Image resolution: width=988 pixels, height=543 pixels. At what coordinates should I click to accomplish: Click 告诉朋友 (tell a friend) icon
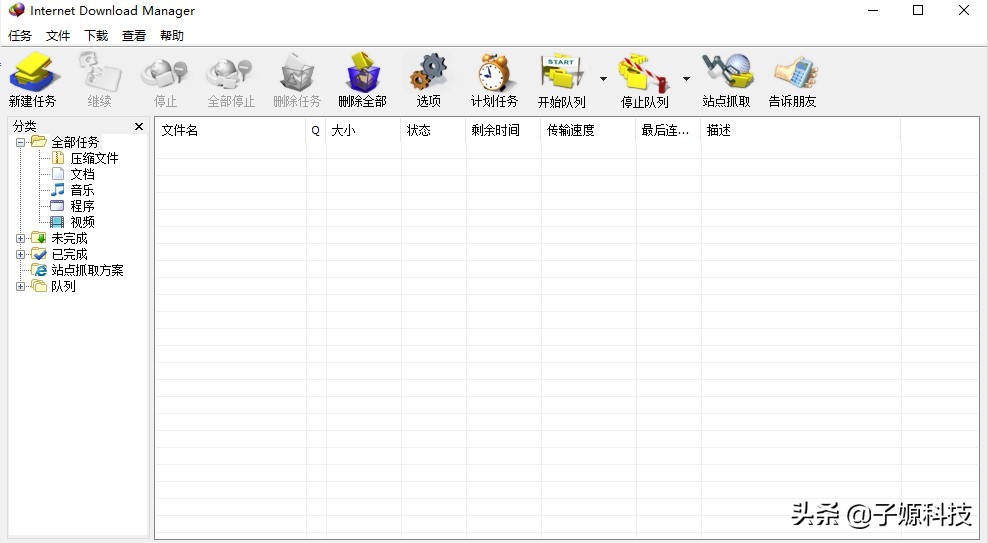[794, 72]
